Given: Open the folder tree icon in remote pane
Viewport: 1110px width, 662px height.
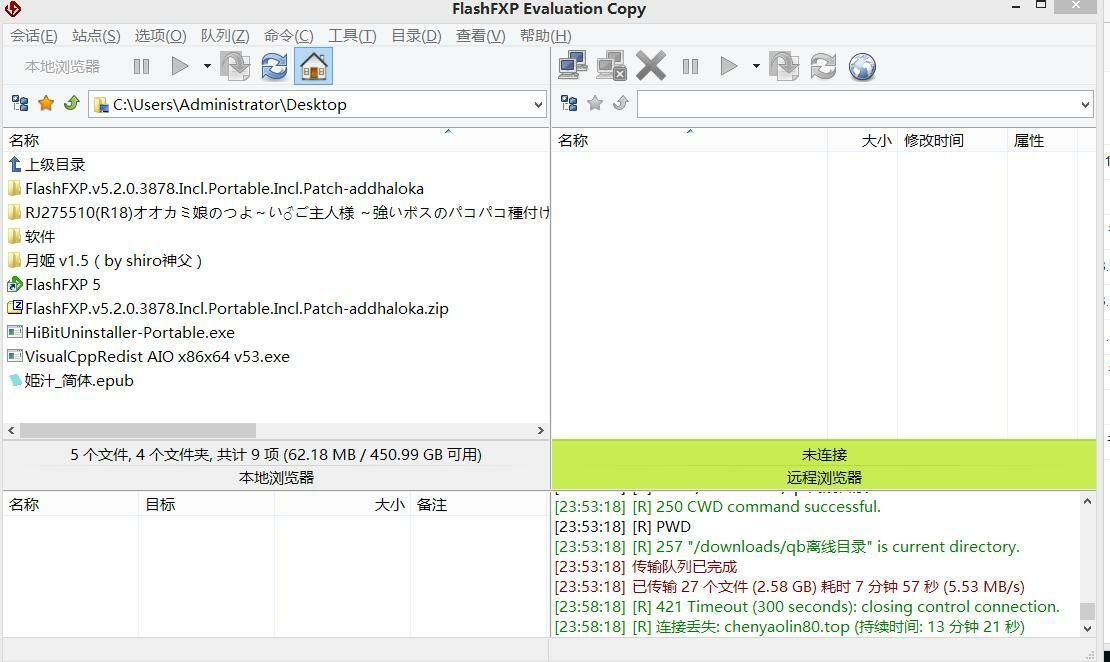Looking at the screenshot, I should click(569, 104).
